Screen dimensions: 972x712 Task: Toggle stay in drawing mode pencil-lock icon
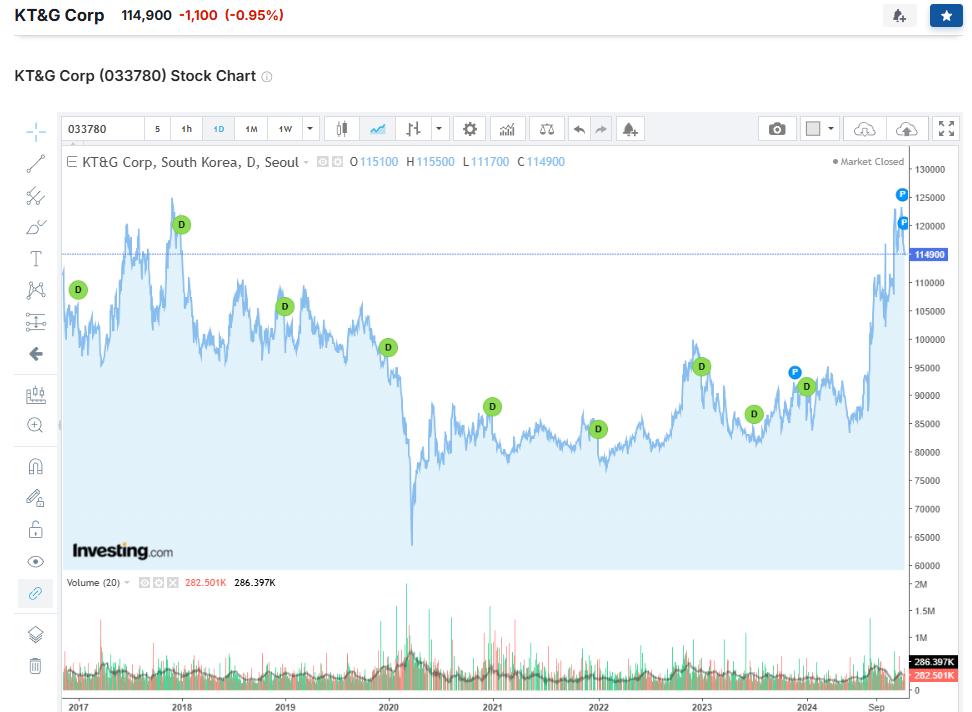point(36,498)
